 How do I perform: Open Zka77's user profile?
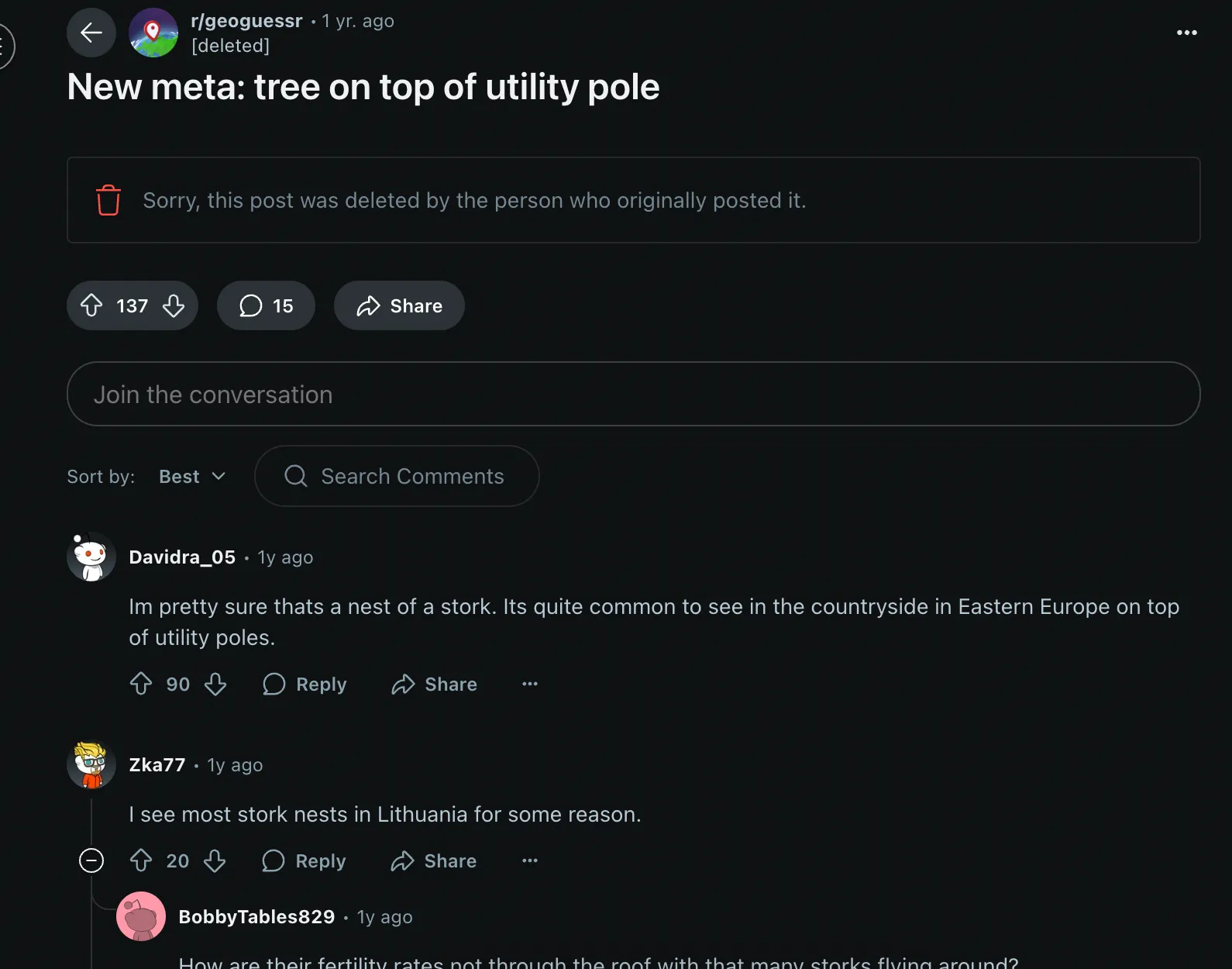(157, 764)
